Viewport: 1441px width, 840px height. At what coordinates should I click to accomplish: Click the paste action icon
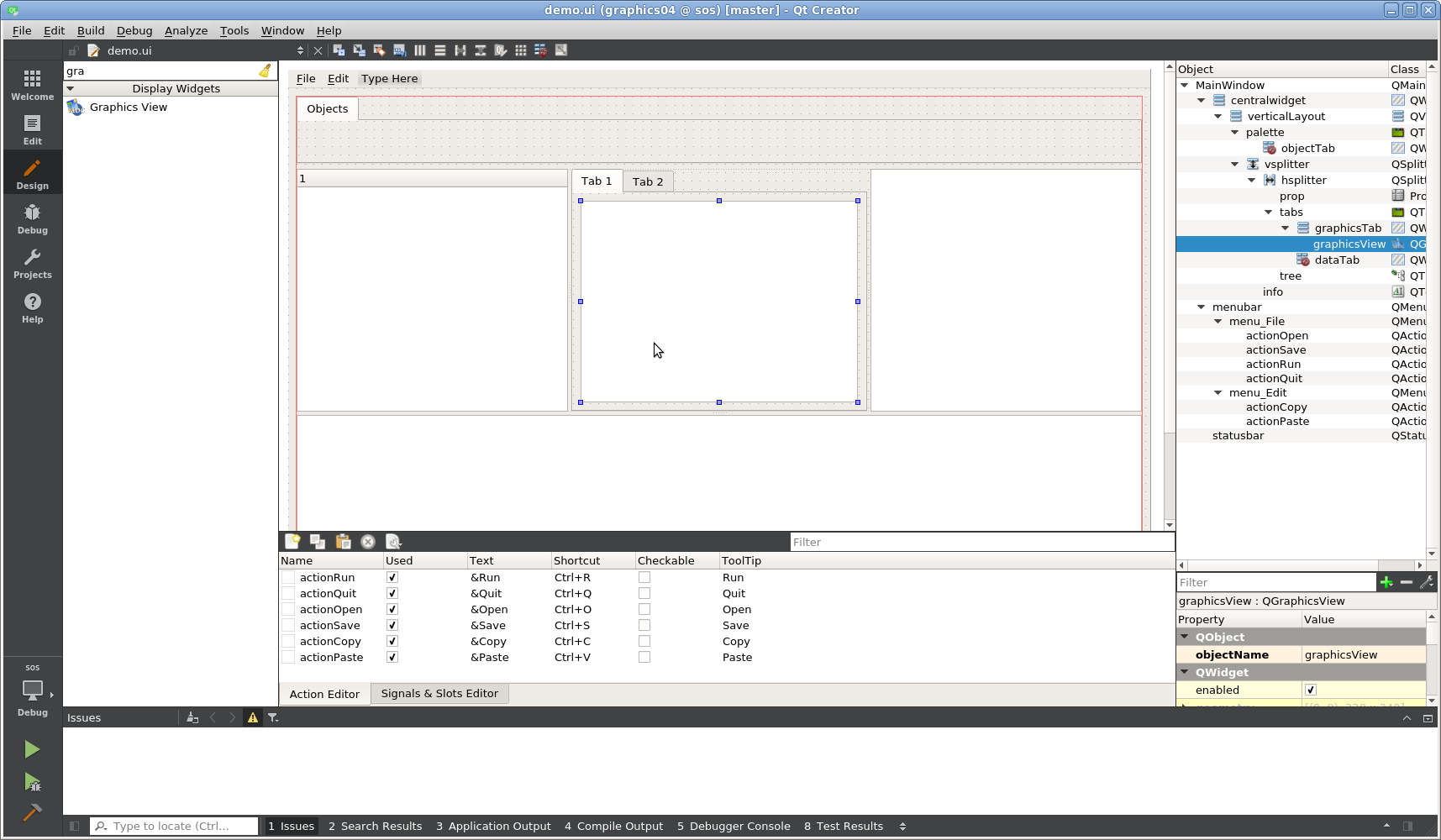coord(343,542)
